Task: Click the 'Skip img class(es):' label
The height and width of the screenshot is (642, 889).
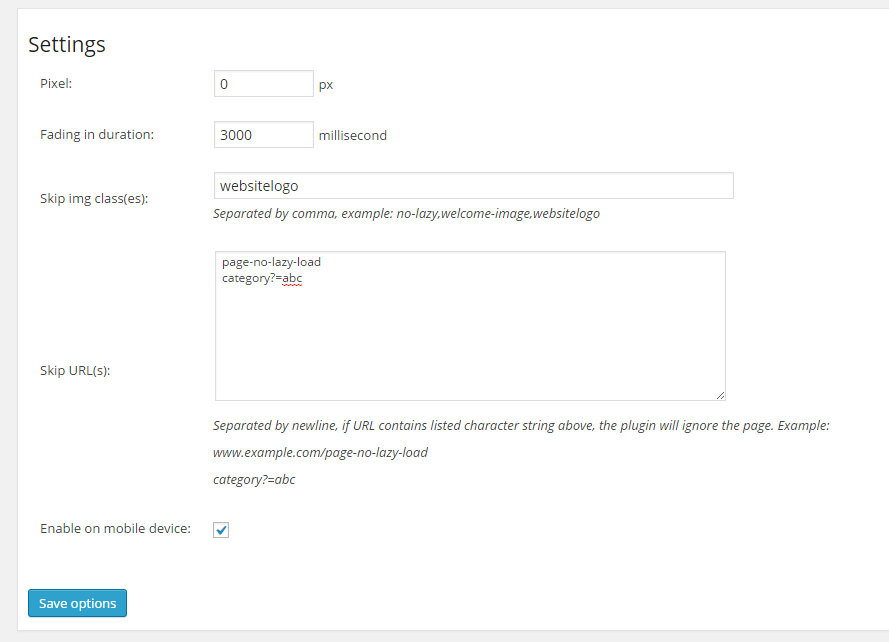Action: 94,198
